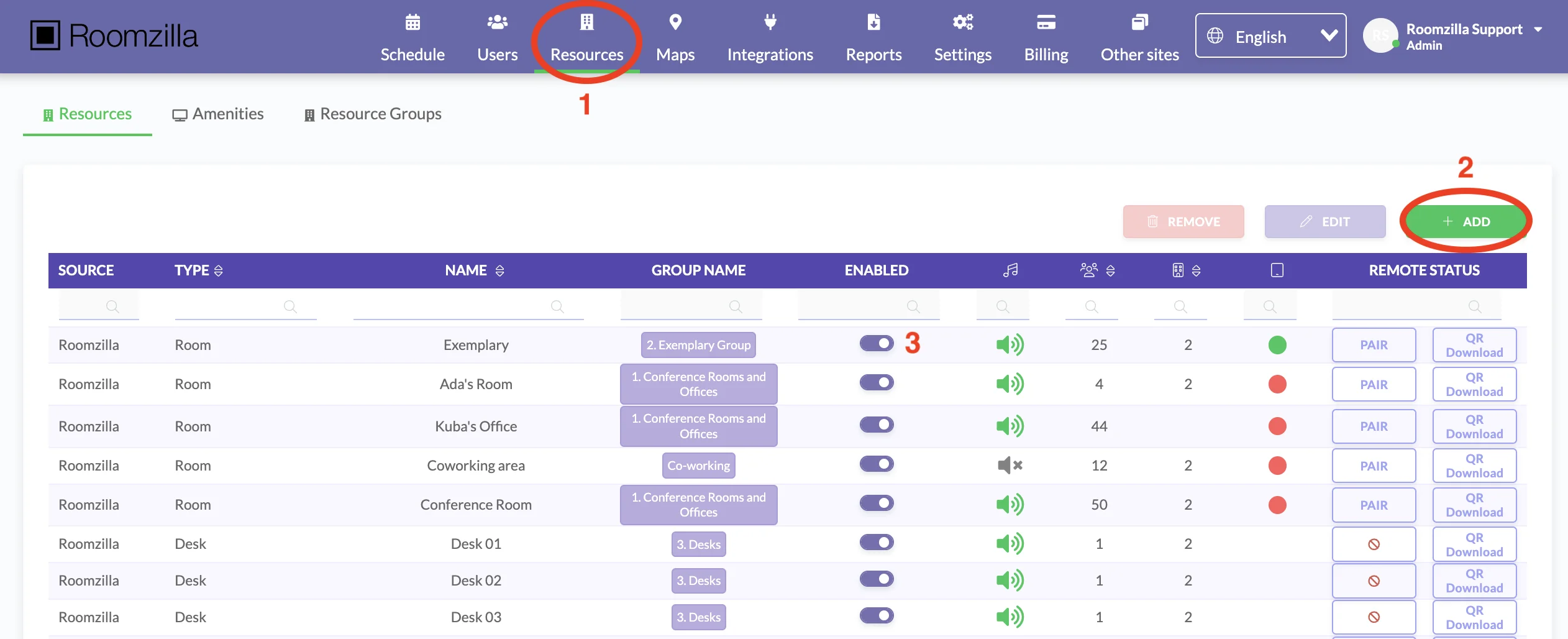1568x639 pixels.
Task: Switch to the Resource Groups tab
Action: click(x=373, y=114)
